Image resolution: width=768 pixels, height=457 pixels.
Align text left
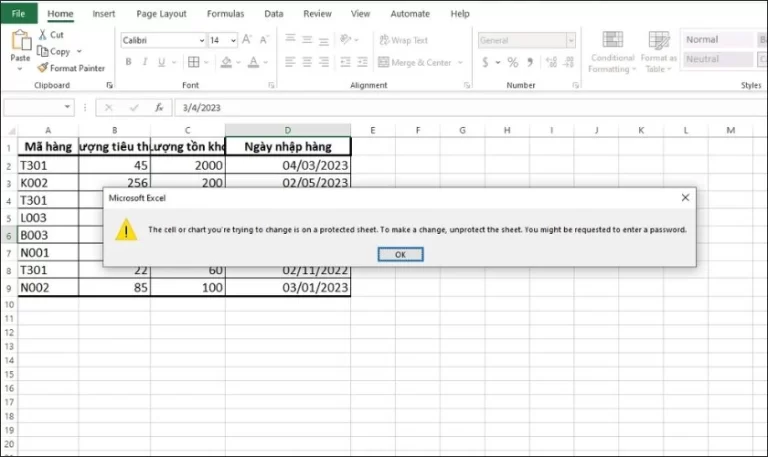click(x=290, y=62)
